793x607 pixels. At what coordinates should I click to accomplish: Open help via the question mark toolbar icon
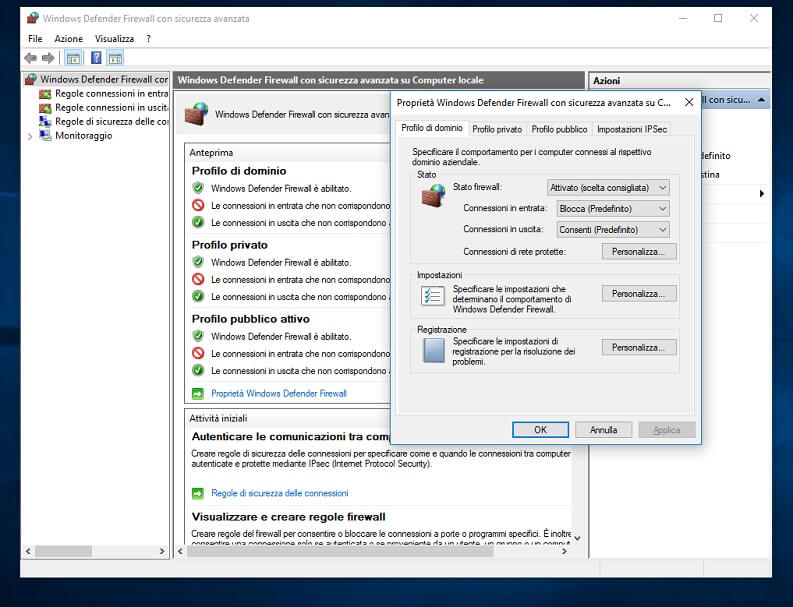pos(96,58)
